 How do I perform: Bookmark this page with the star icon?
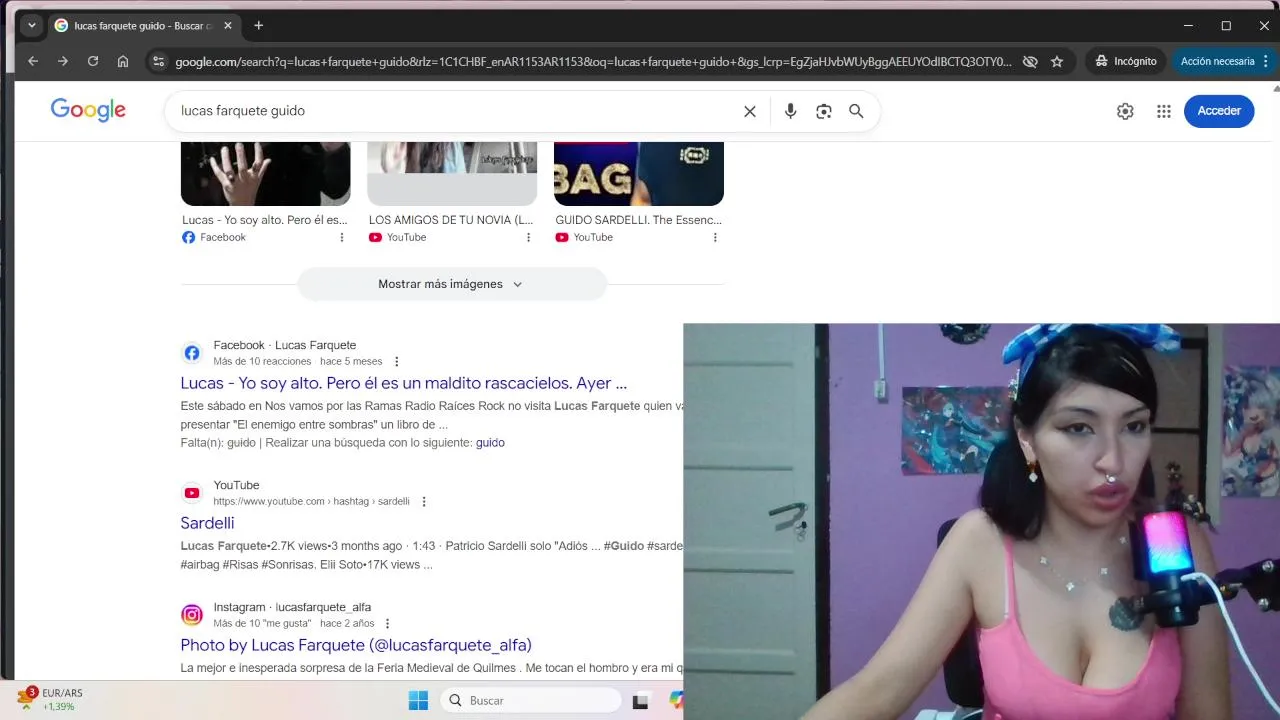(1057, 61)
